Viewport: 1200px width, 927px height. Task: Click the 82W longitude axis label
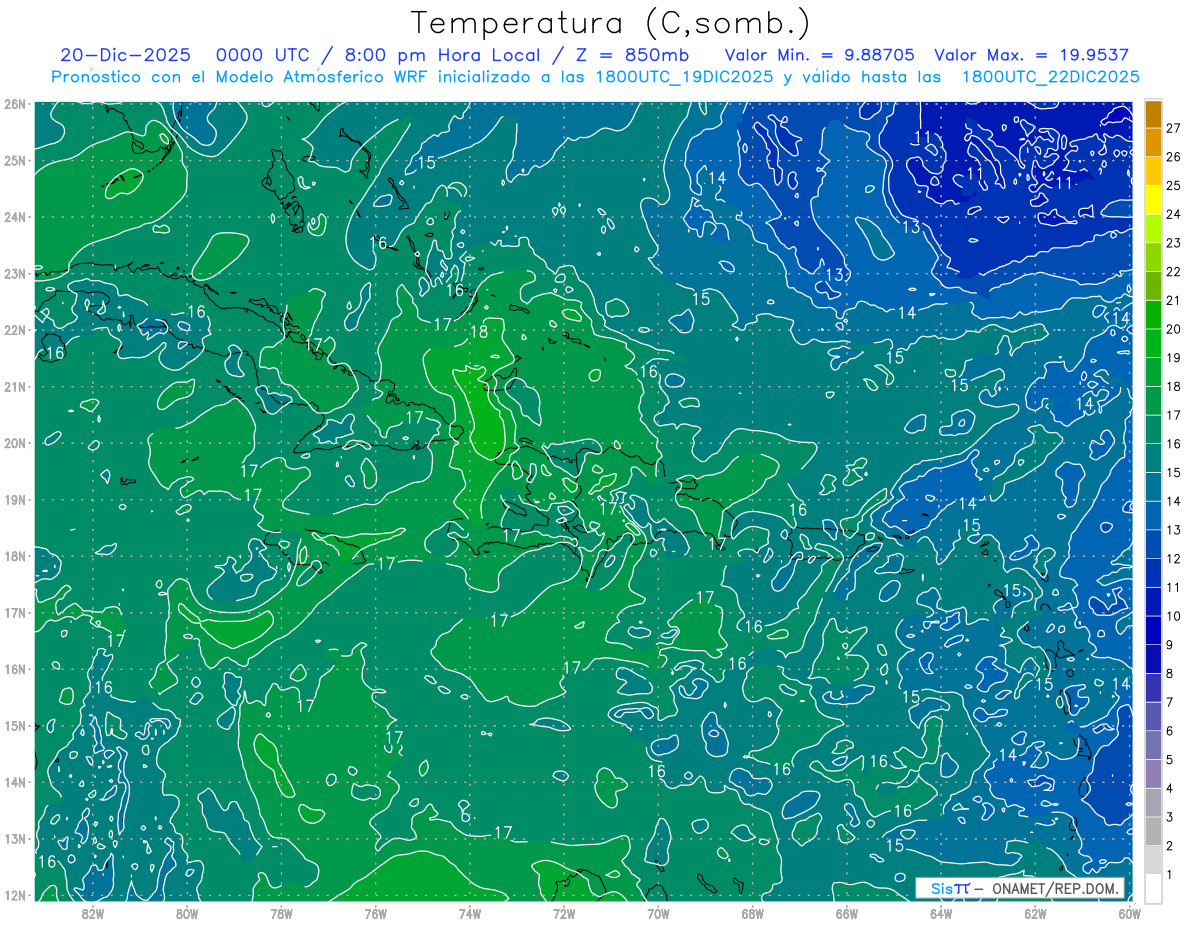pos(93,913)
